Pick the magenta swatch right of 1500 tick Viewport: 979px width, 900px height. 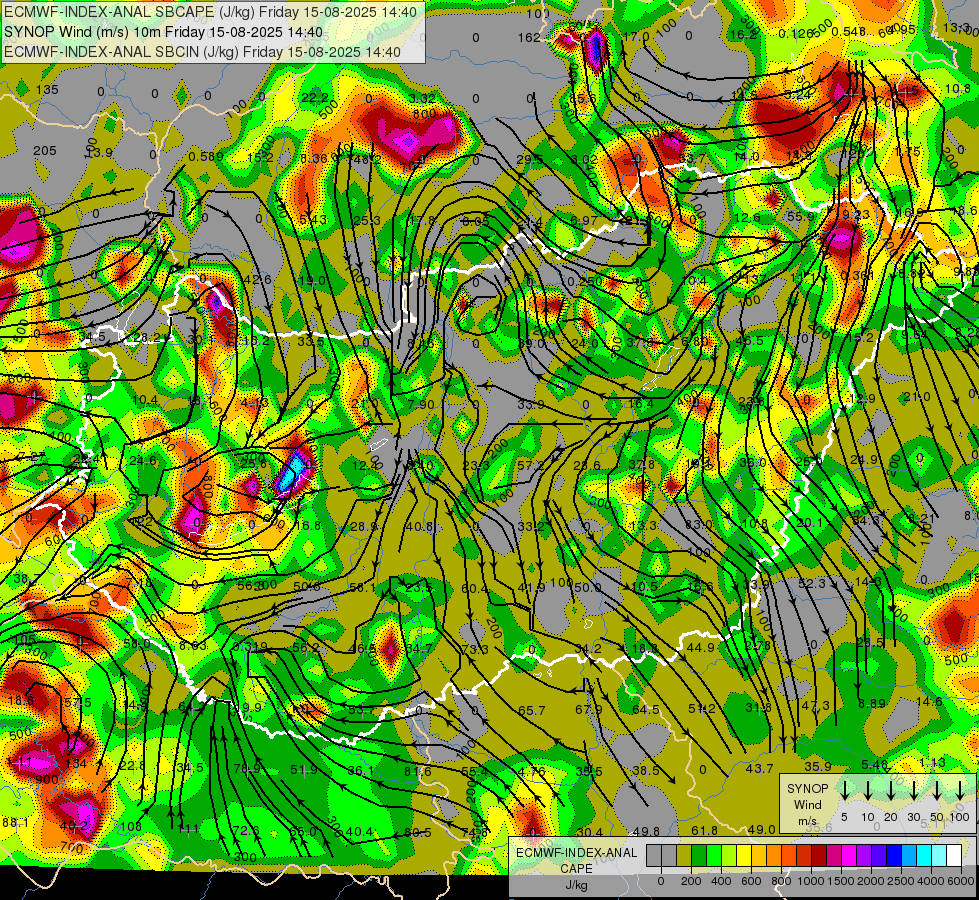(849, 855)
